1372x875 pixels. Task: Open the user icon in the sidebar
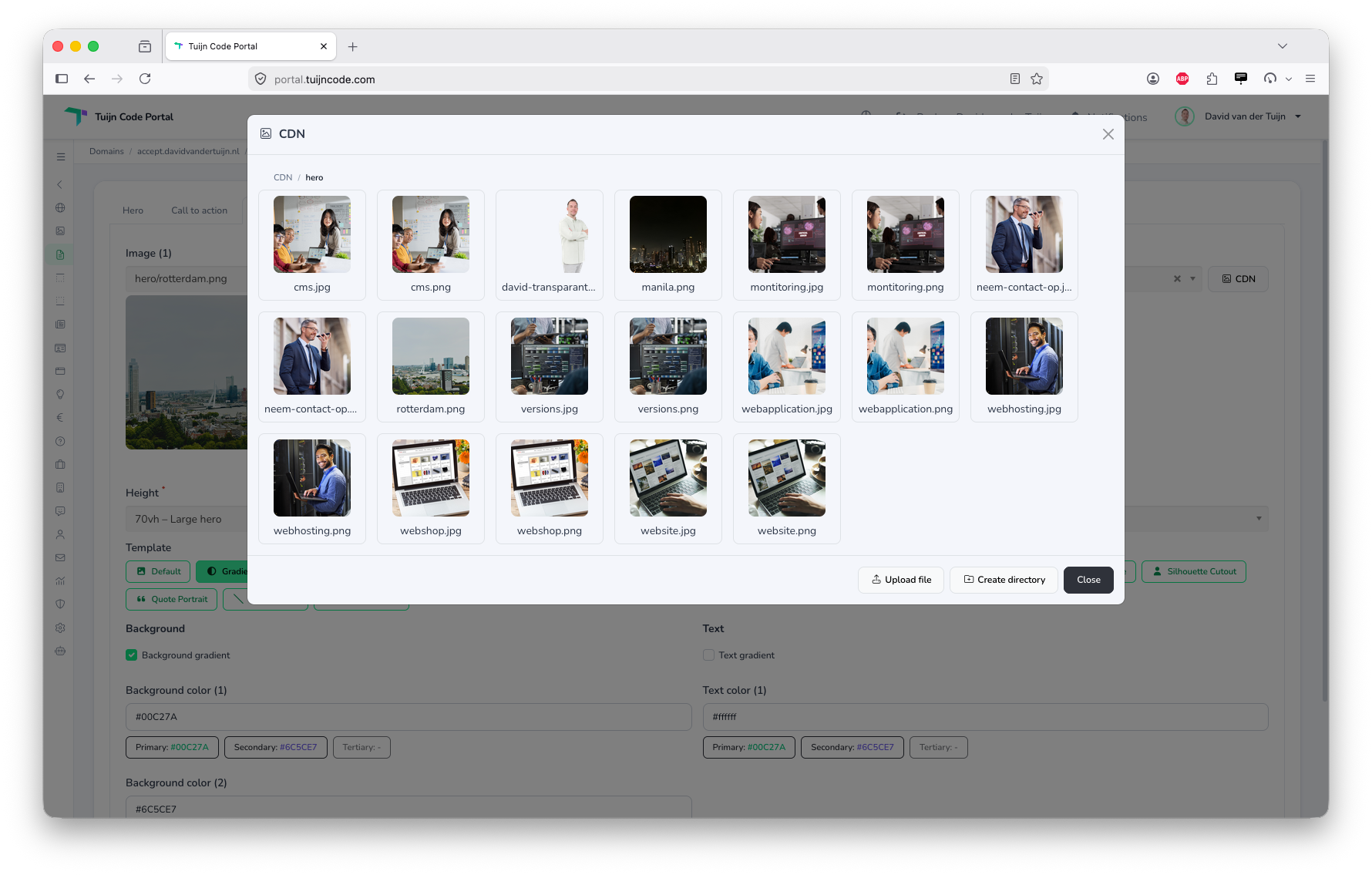(60, 534)
